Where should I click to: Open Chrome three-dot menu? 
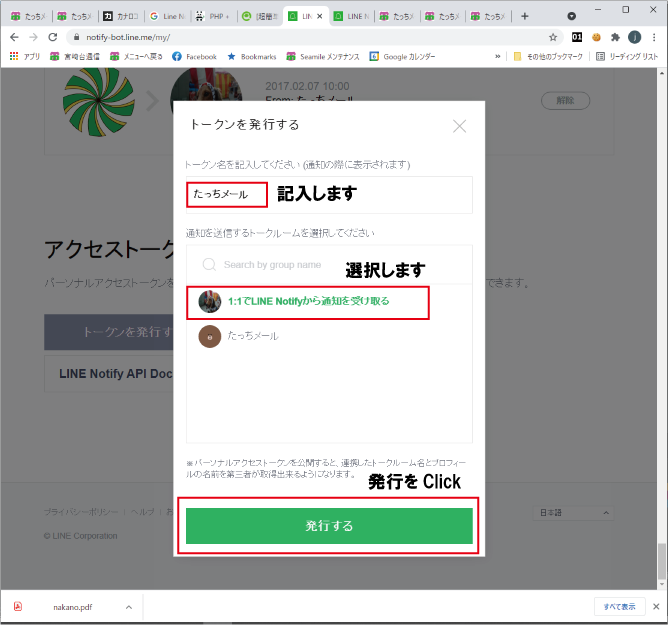click(x=654, y=37)
